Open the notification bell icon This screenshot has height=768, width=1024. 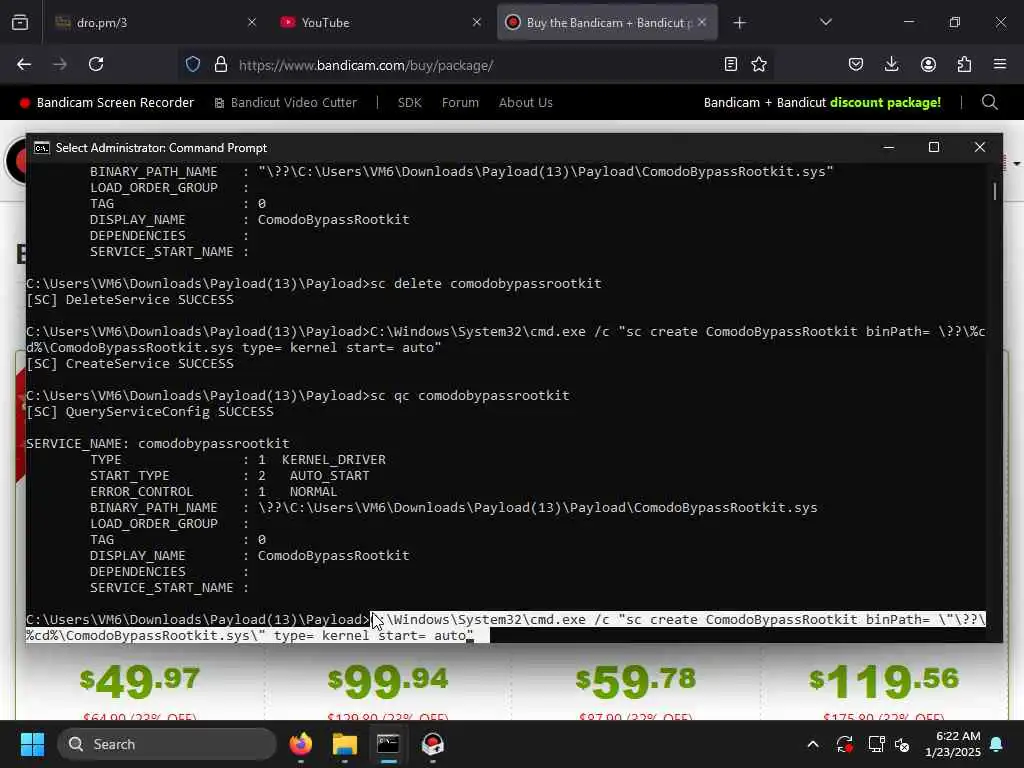point(997,744)
